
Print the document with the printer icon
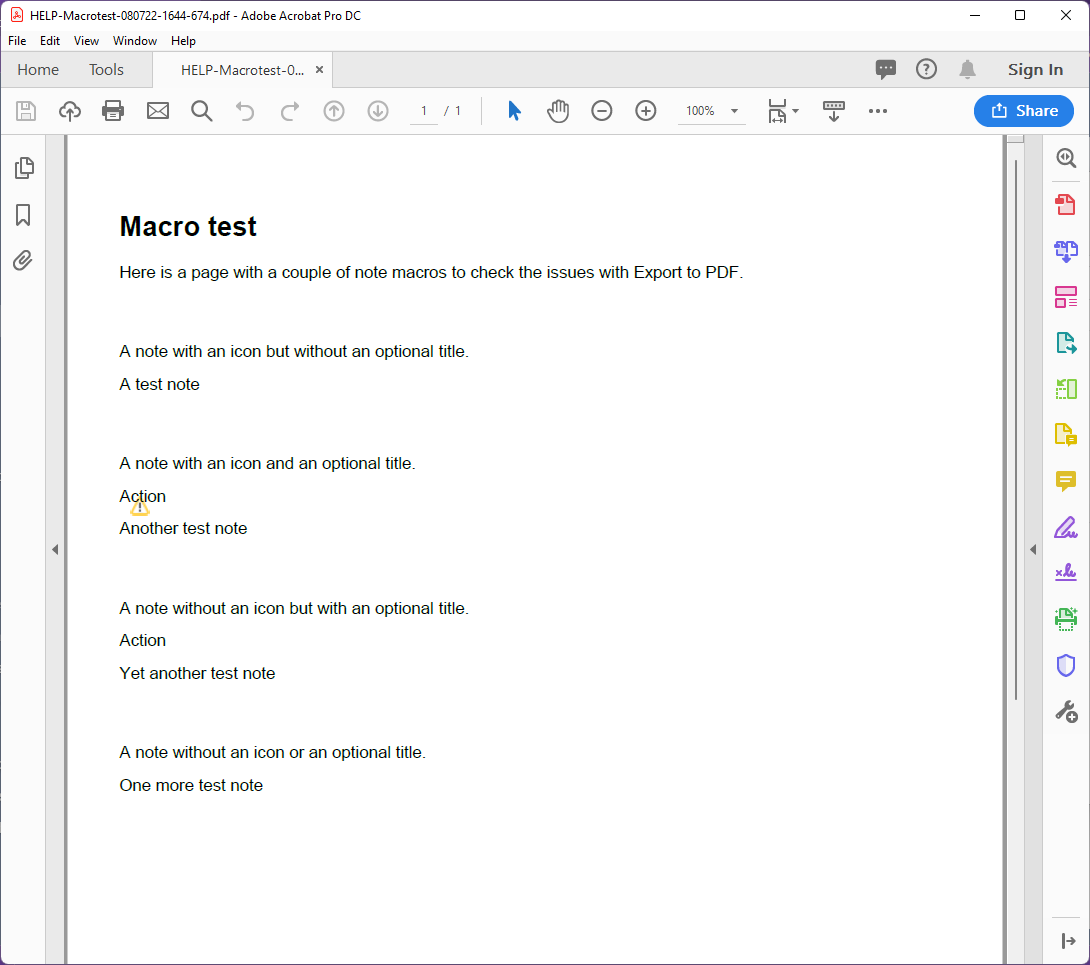pyautogui.click(x=113, y=111)
